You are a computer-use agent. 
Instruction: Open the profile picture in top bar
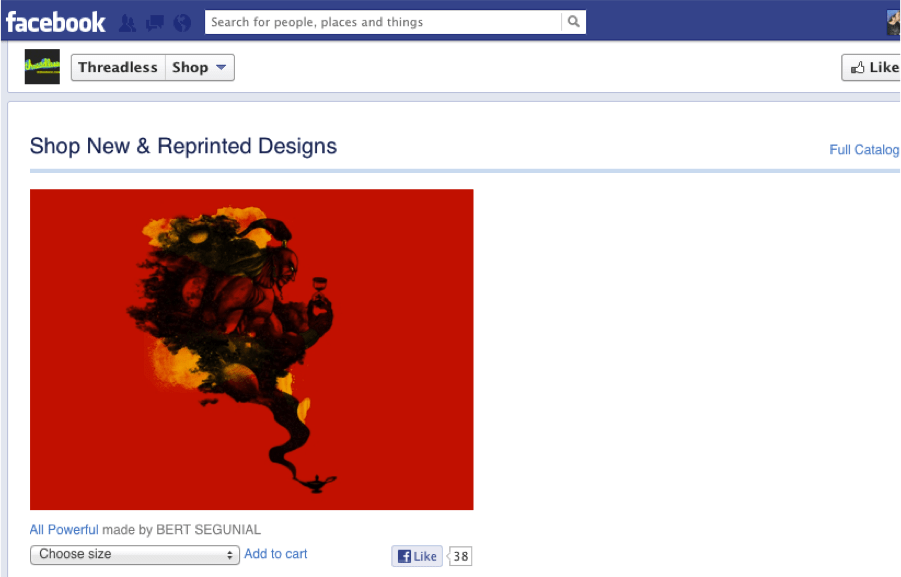[894, 22]
